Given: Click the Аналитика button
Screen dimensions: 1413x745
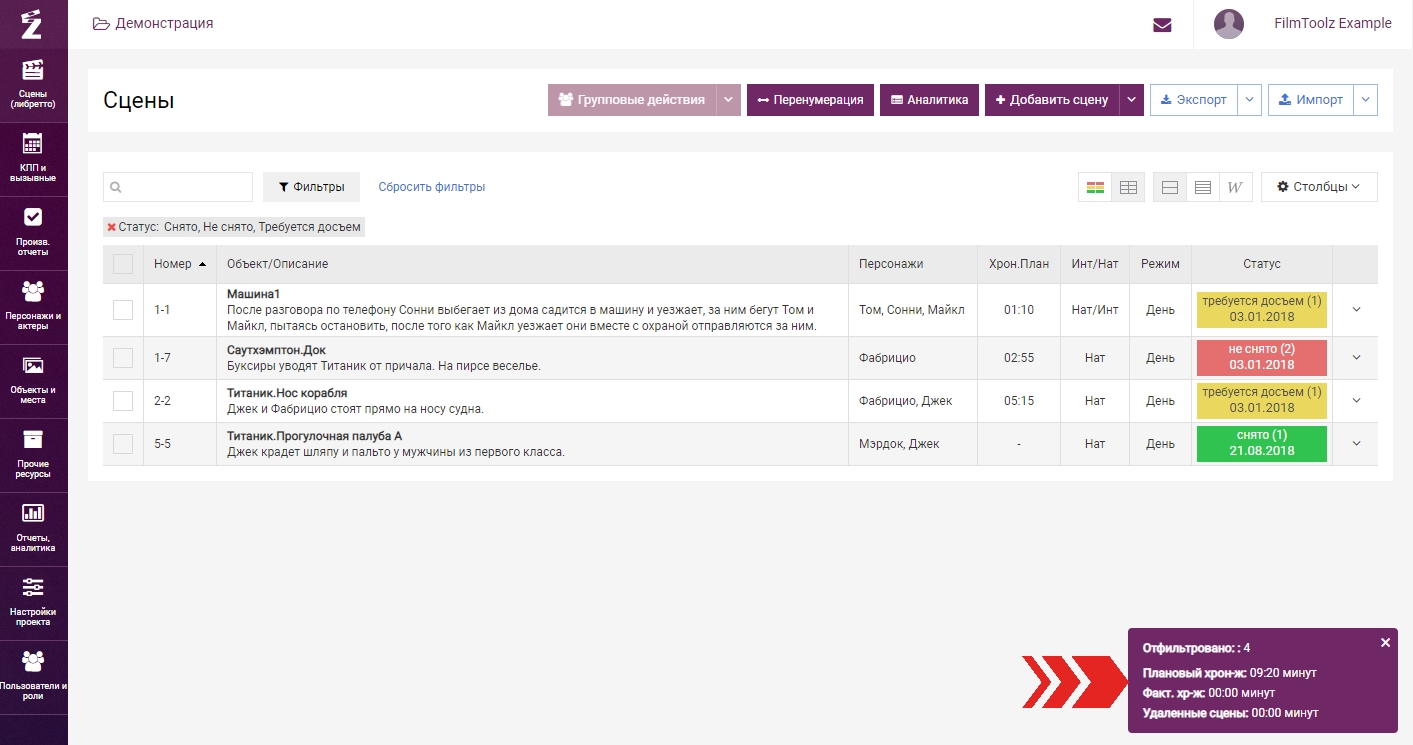Looking at the screenshot, I should tap(929, 100).
